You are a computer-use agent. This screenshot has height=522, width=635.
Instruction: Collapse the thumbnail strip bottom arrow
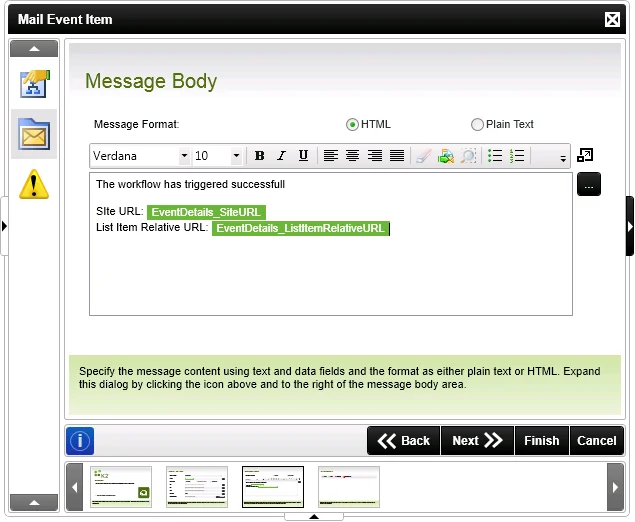click(314, 517)
